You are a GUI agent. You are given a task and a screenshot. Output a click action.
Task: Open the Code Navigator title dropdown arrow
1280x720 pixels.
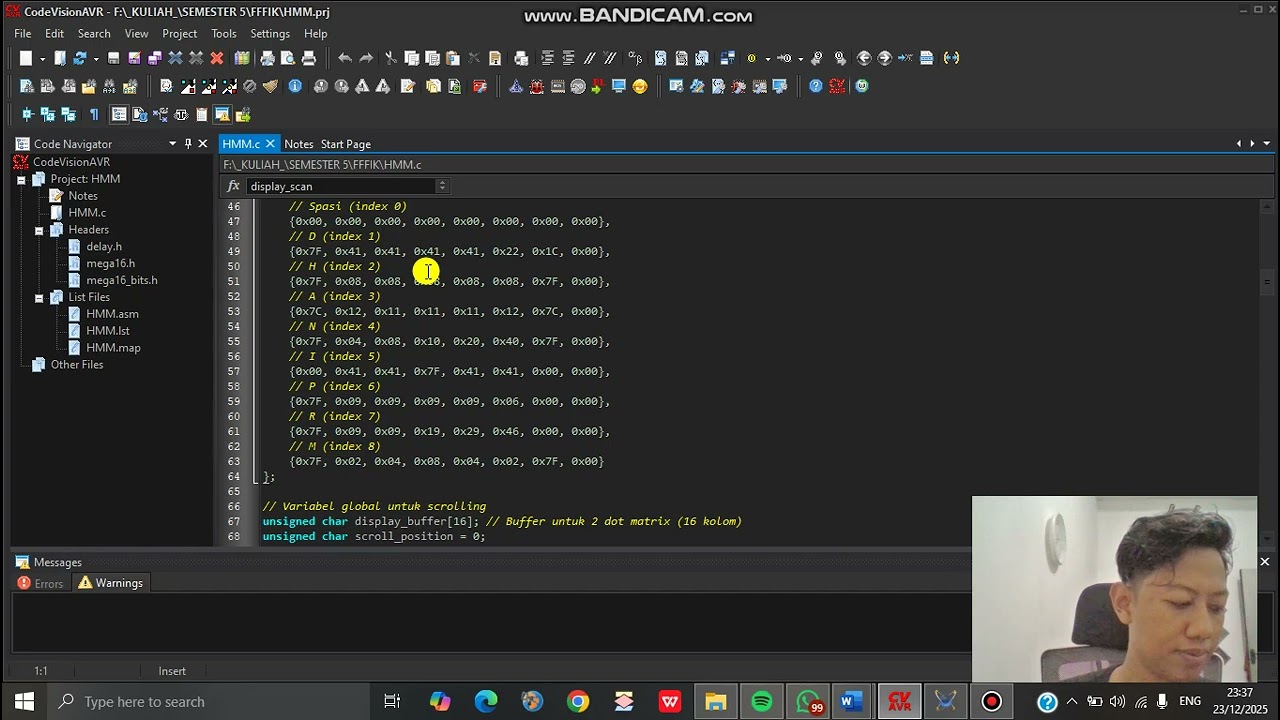point(172,144)
